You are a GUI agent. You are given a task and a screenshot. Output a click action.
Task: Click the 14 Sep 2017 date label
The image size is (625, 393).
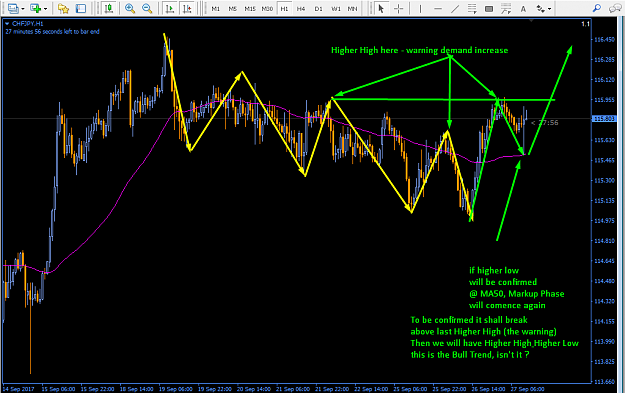19,389
